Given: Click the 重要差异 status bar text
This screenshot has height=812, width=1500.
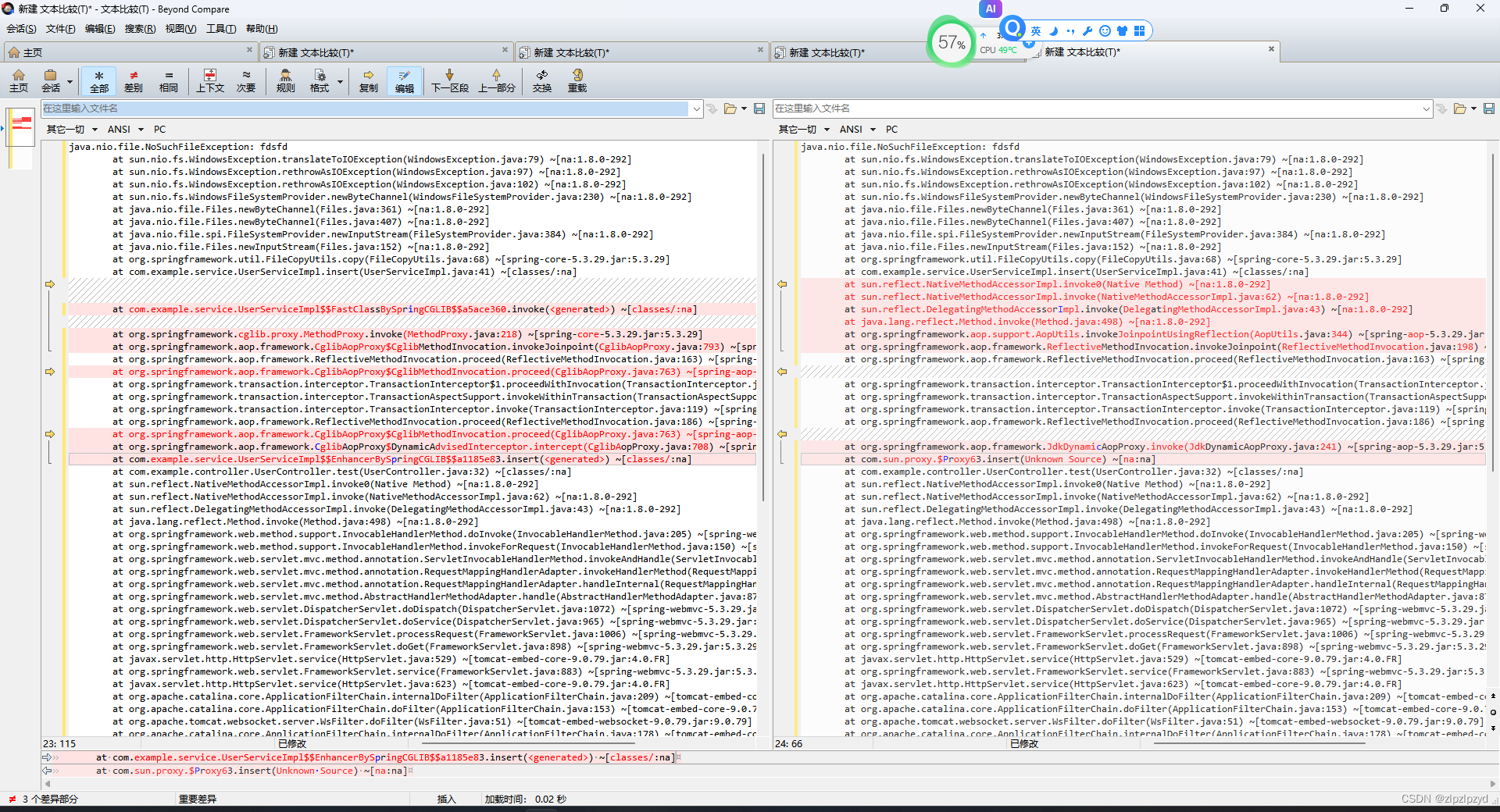Looking at the screenshot, I should (x=198, y=799).
